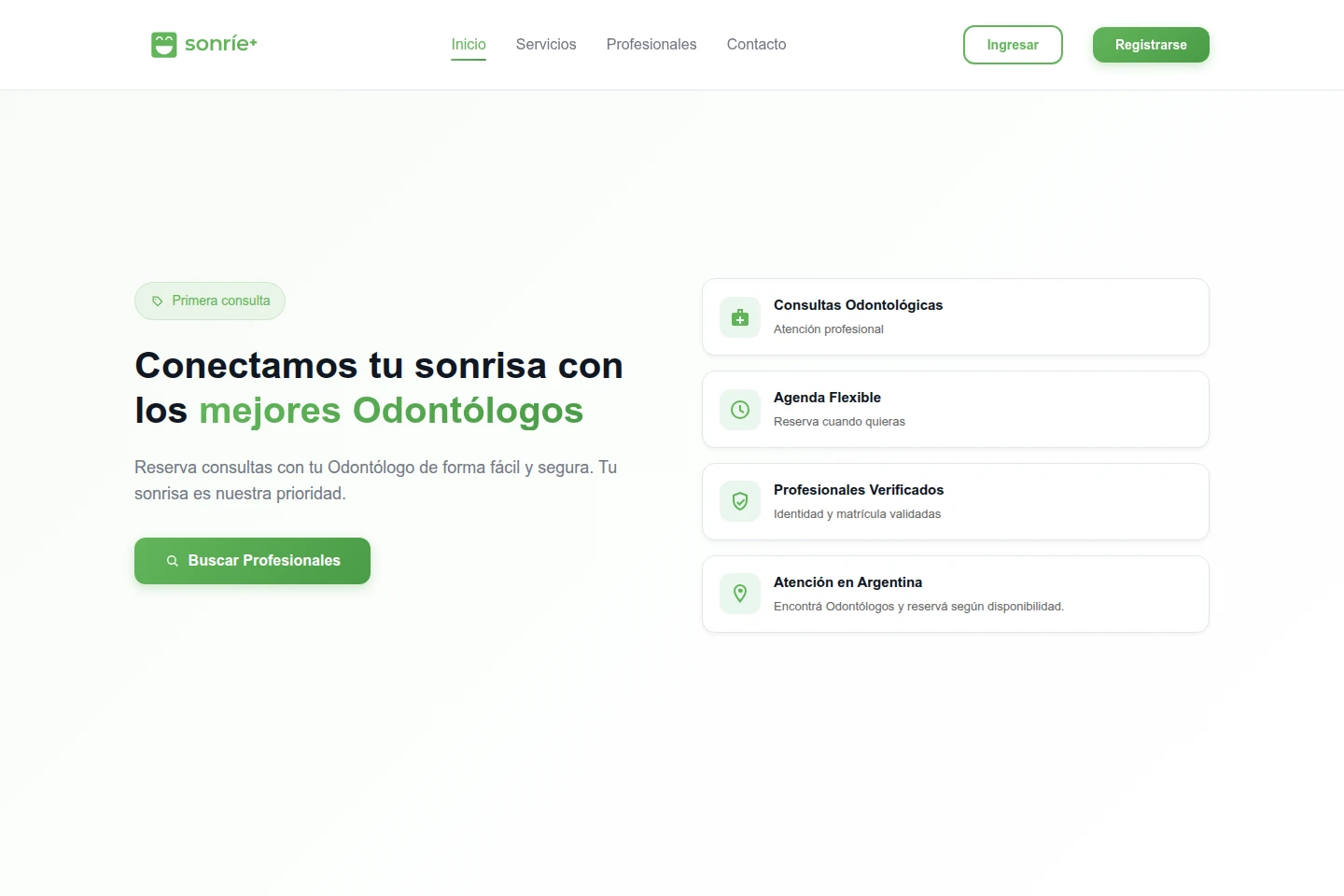Click the 'Encontrá Odontólogos y reservá' subtitle
The width and height of the screenshot is (1344, 896).
click(x=918, y=607)
